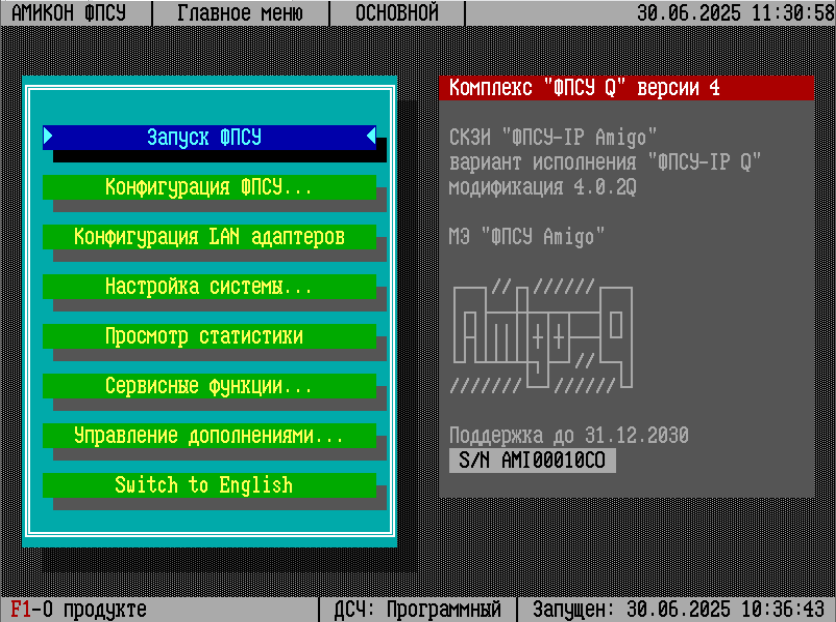836x622 pixels.
Task: Click the left selection arrow beside Запуск ФПСУ
Action: coord(48,136)
